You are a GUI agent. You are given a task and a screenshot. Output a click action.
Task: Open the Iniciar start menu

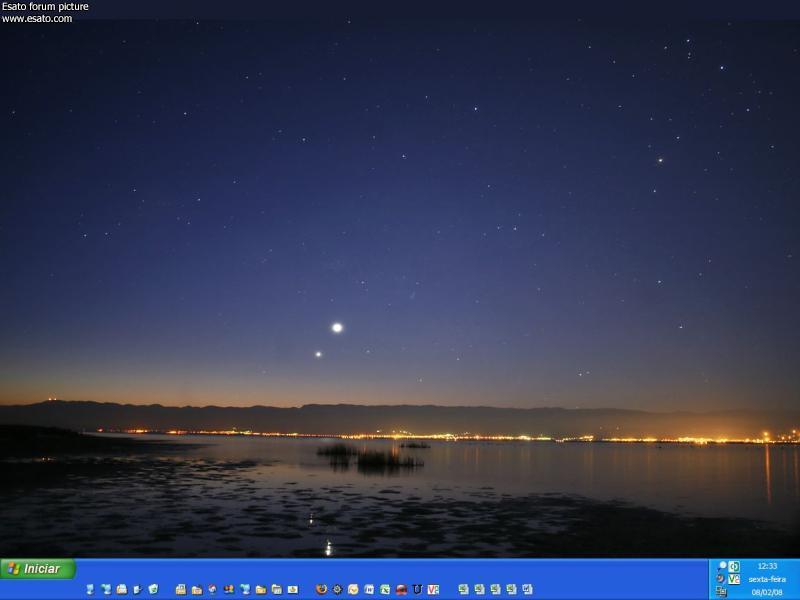pos(38,569)
